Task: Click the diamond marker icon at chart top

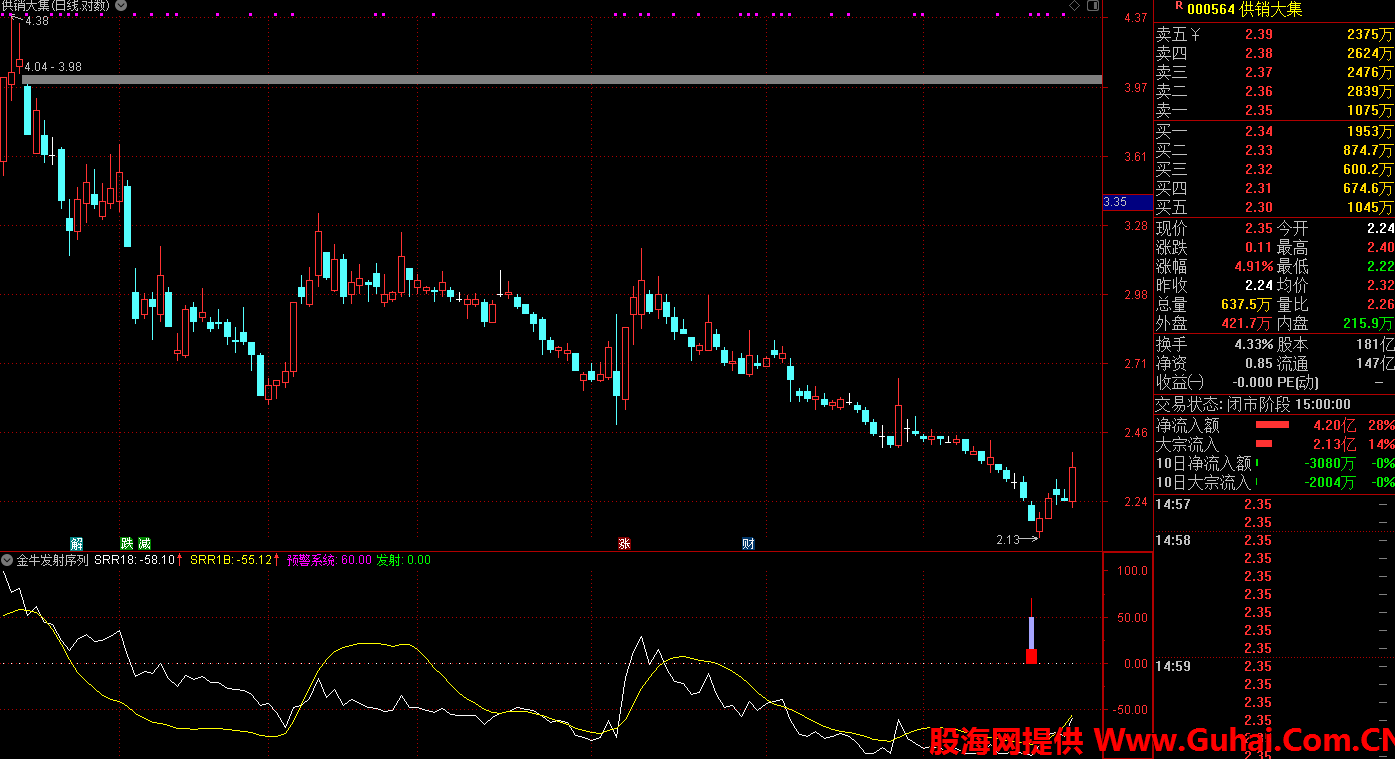Action: (x=1074, y=5)
